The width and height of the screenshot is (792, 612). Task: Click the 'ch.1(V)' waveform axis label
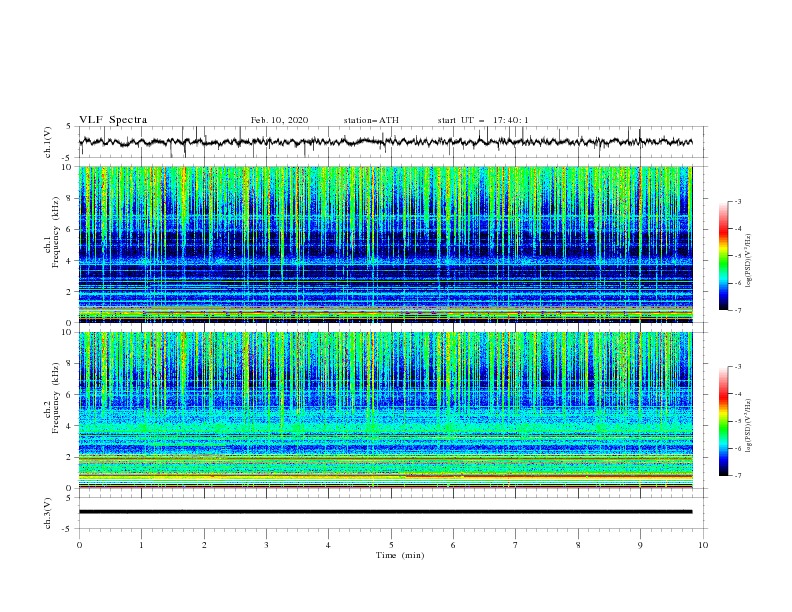click(x=48, y=142)
